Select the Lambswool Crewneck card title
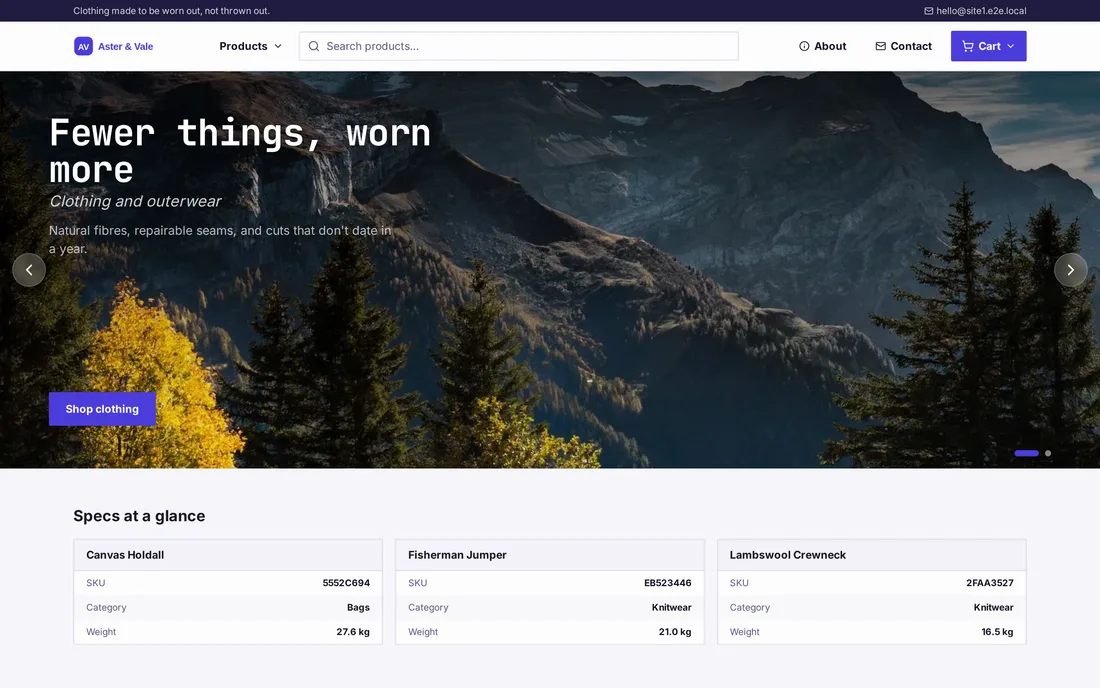 [787, 555]
